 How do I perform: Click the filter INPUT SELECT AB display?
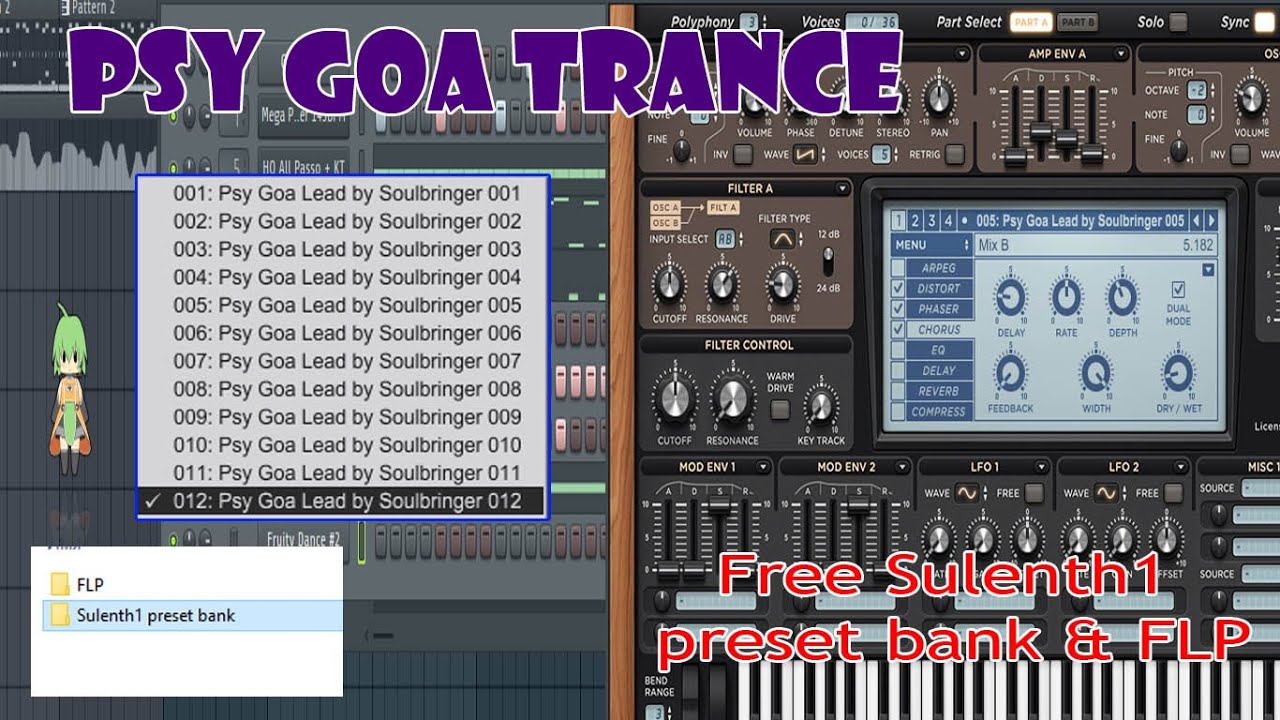pyautogui.click(x=724, y=239)
